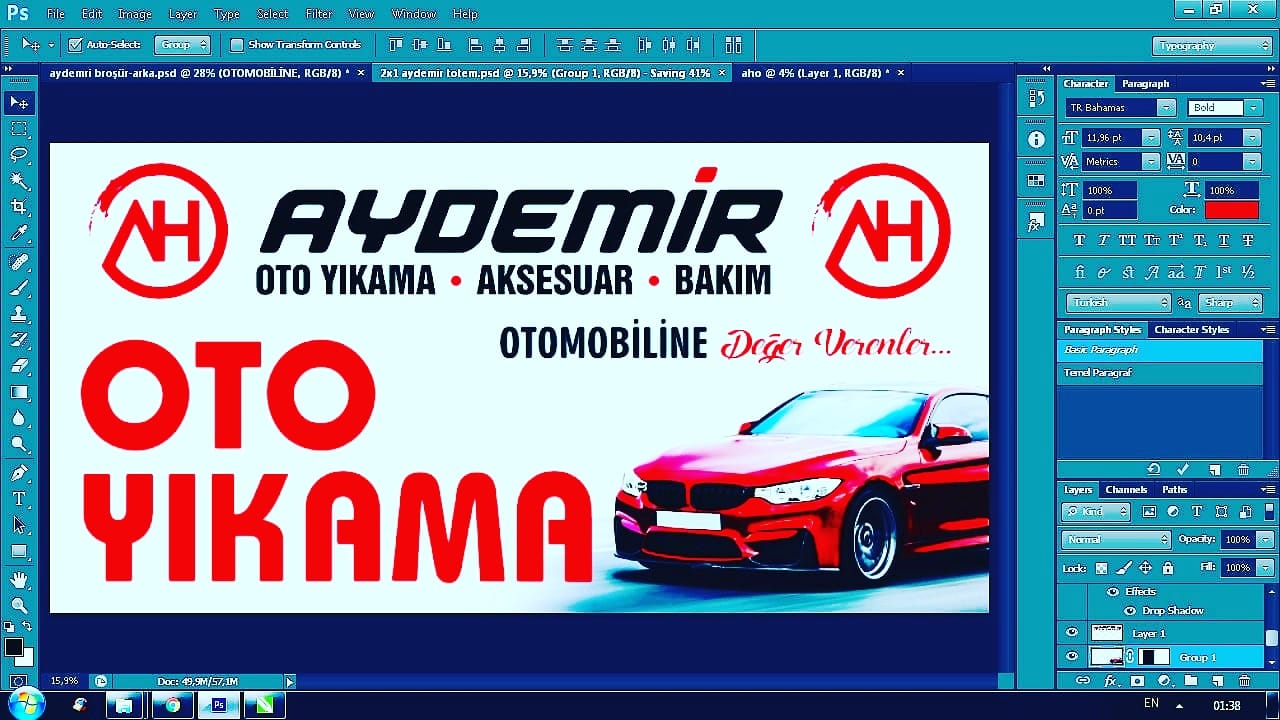Hide Group 1 using its eye icon
The image size is (1280, 720).
1072,657
